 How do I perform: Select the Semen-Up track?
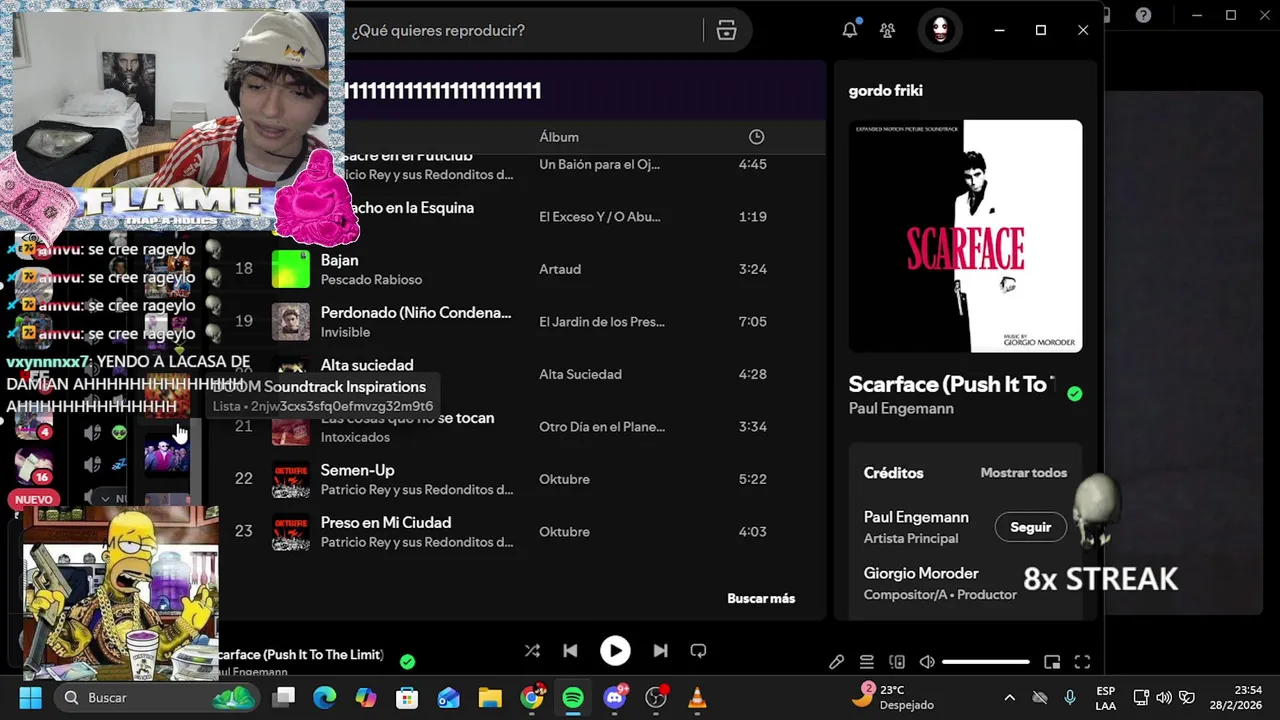click(x=358, y=470)
